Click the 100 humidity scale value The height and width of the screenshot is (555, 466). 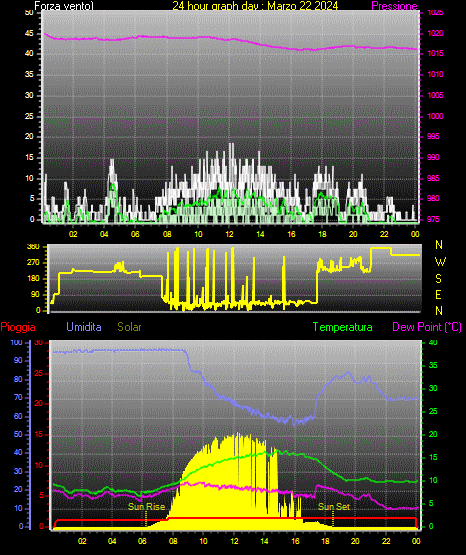17,342
